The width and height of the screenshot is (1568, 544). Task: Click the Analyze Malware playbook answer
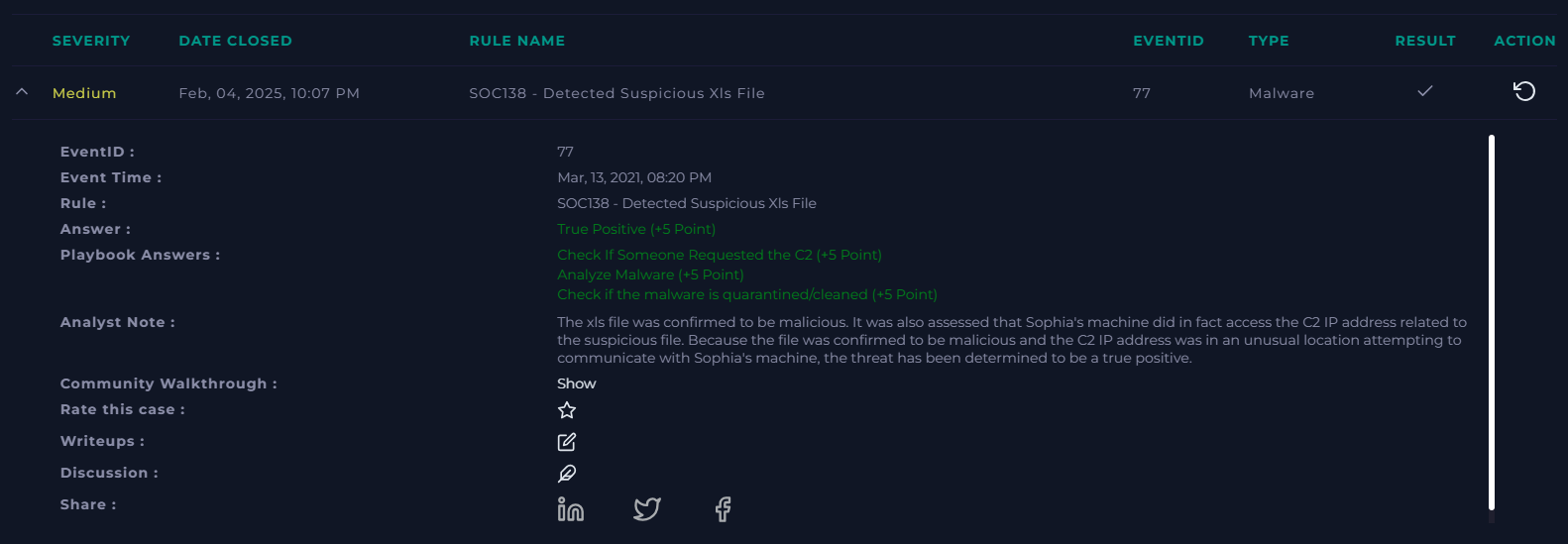[x=650, y=274]
